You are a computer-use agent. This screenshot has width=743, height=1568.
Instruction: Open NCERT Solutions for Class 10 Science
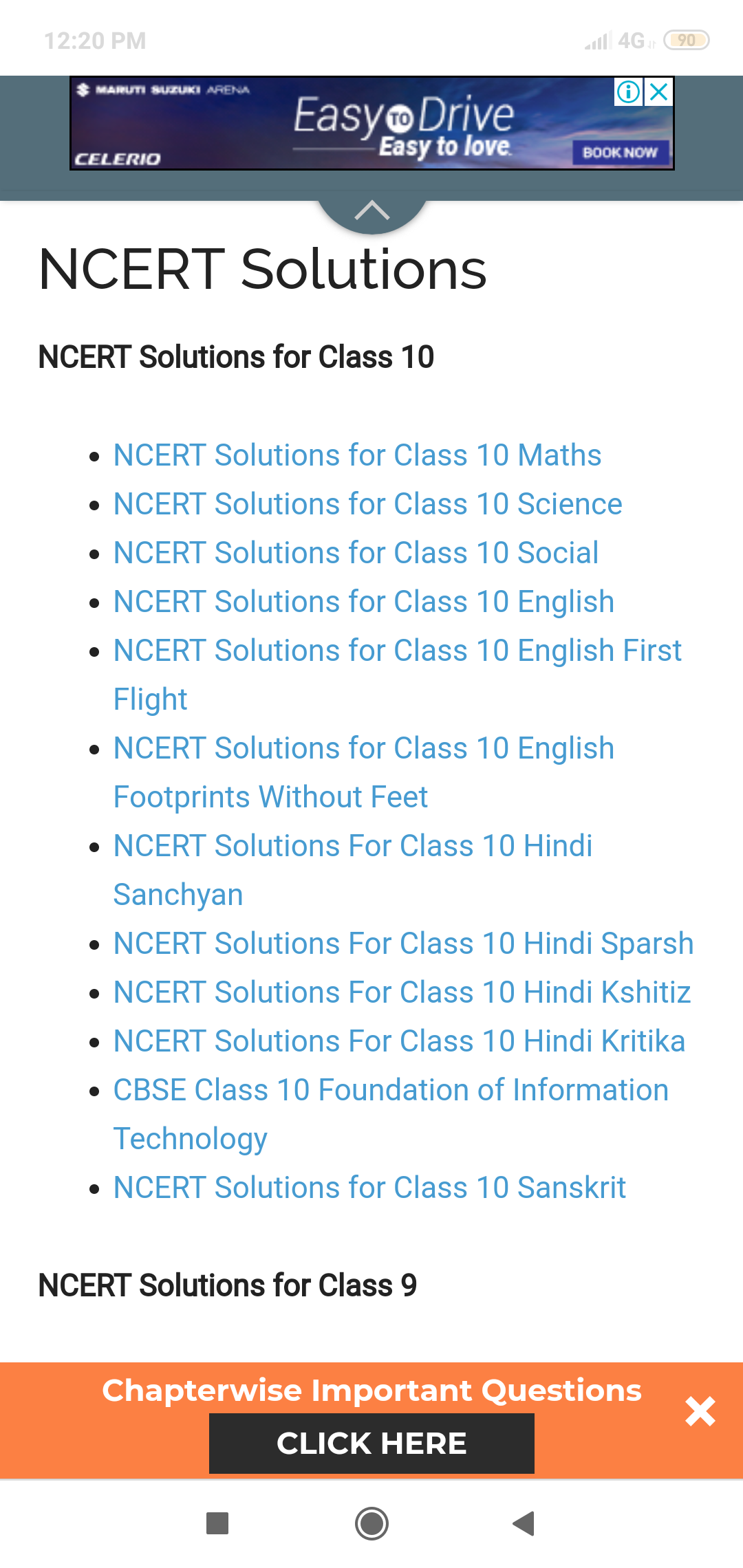[367, 504]
